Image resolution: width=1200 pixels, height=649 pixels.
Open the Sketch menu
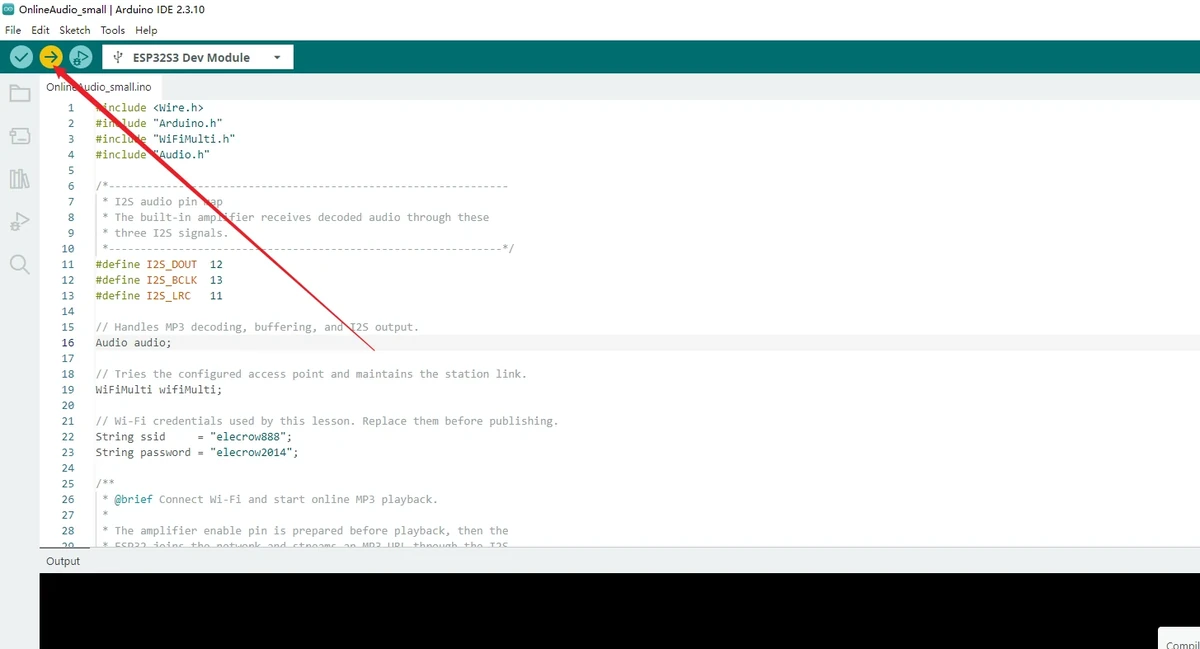pyautogui.click(x=75, y=30)
